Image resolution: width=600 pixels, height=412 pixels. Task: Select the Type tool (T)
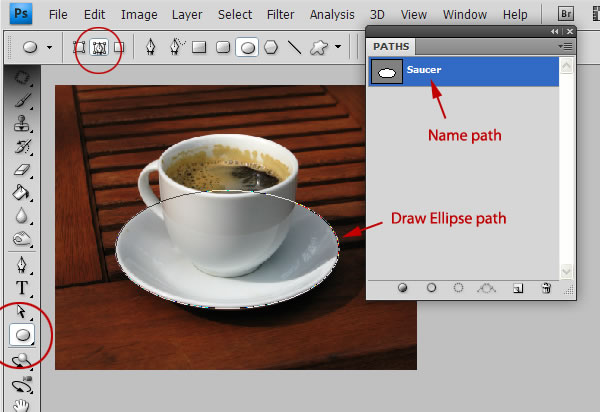point(22,288)
